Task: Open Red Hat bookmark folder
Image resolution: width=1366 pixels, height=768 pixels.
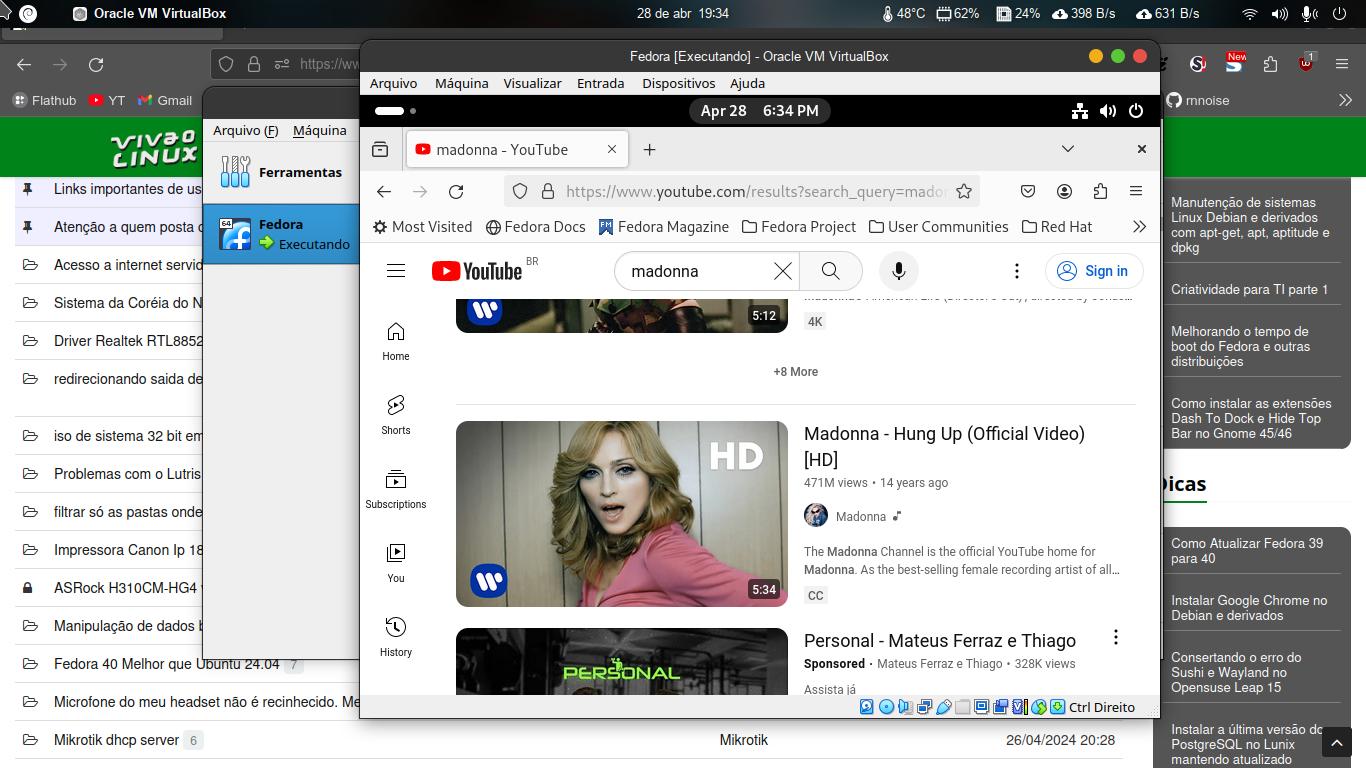Action: click(x=1057, y=227)
